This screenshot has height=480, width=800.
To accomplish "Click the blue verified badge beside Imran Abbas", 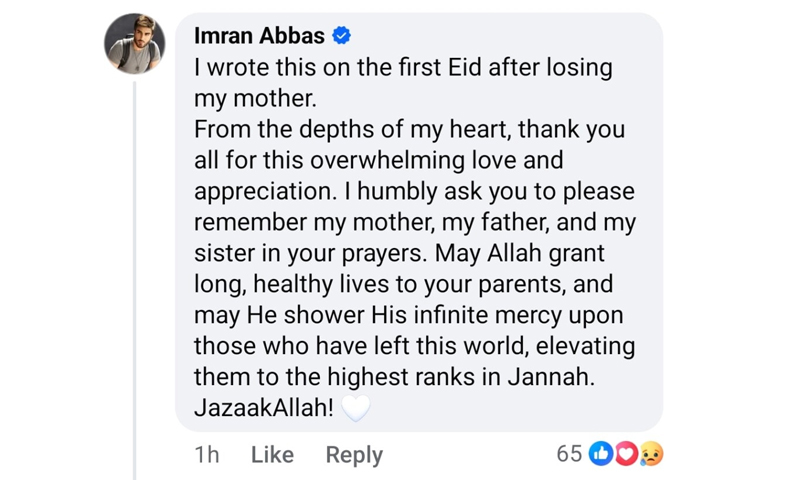I will point(341,36).
